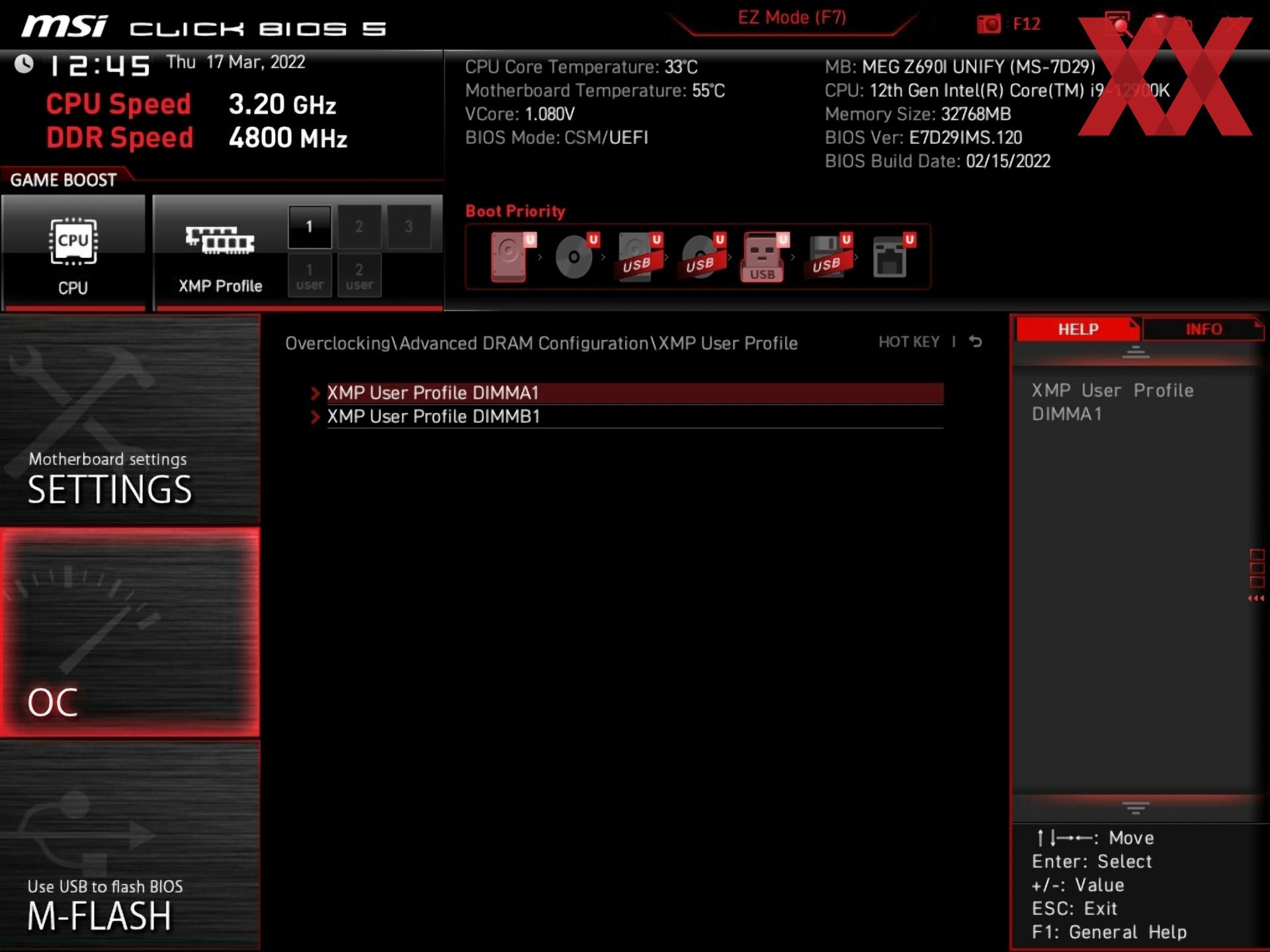The image size is (1270, 952).
Task: Click the Memory Size 32768MB text
Action: (918, 114)
